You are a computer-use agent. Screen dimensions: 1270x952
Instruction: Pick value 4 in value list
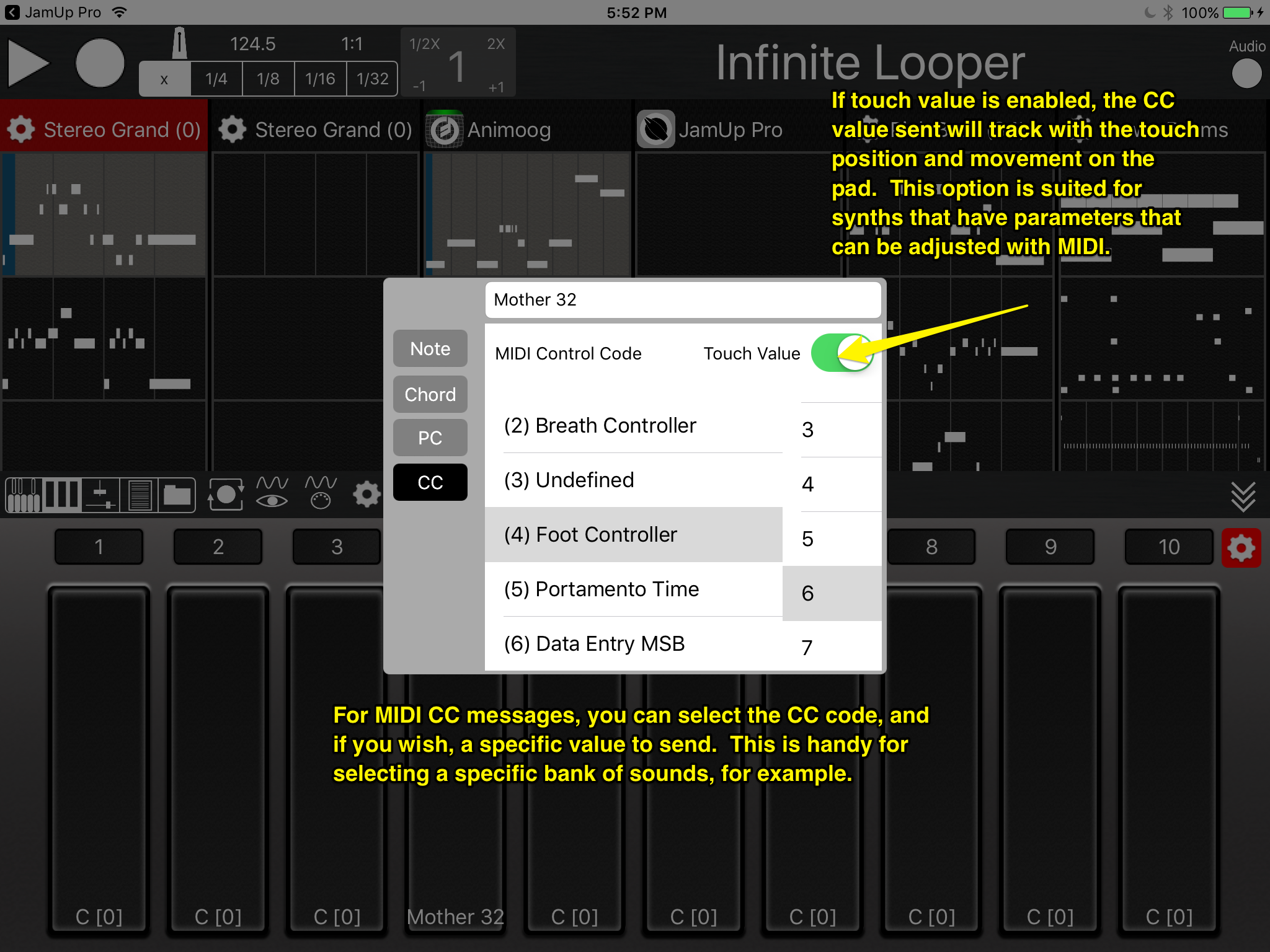[x=832, y=484]
